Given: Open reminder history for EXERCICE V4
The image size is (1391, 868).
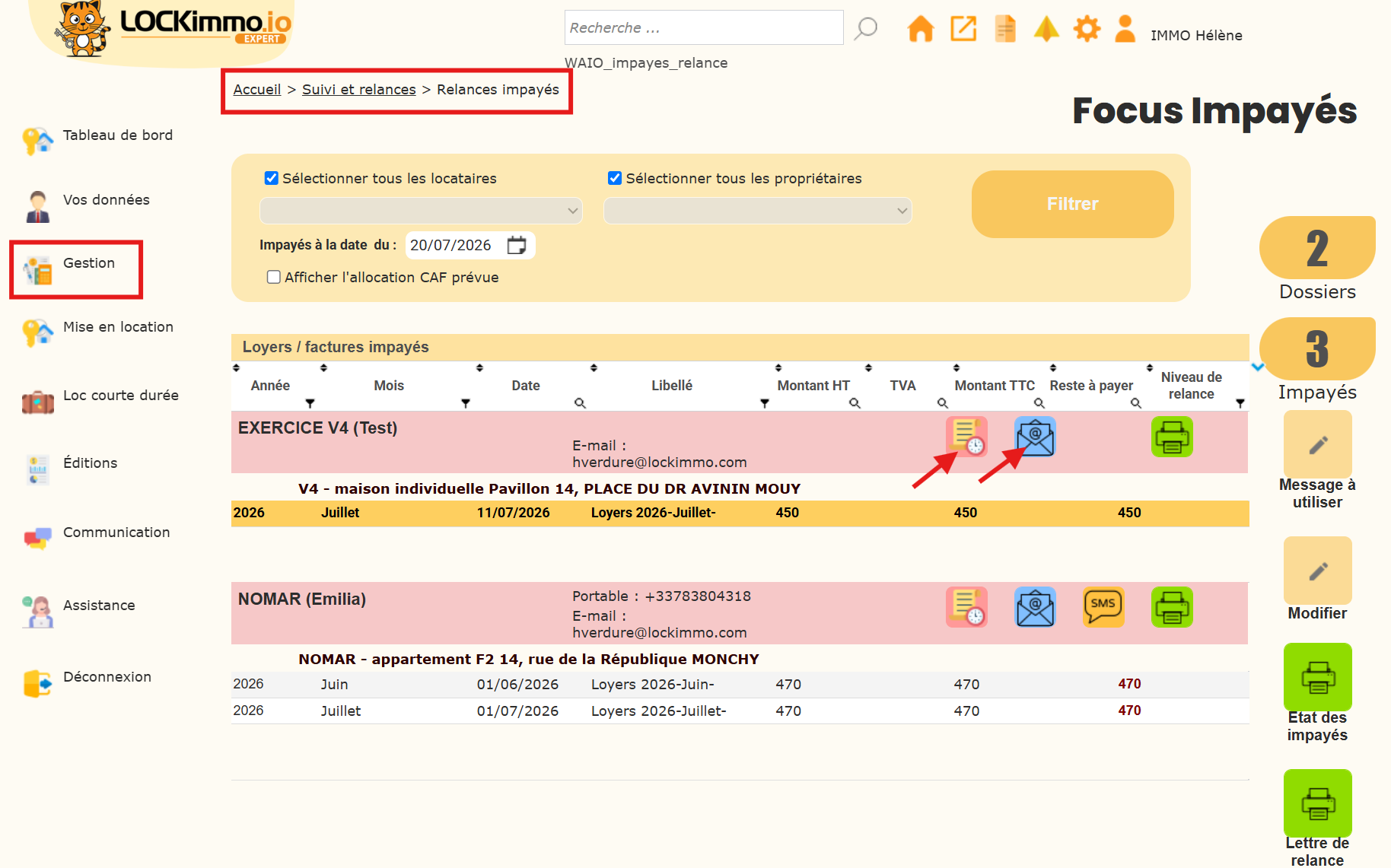Looking at the screenshot, I should tap(966, 437).
